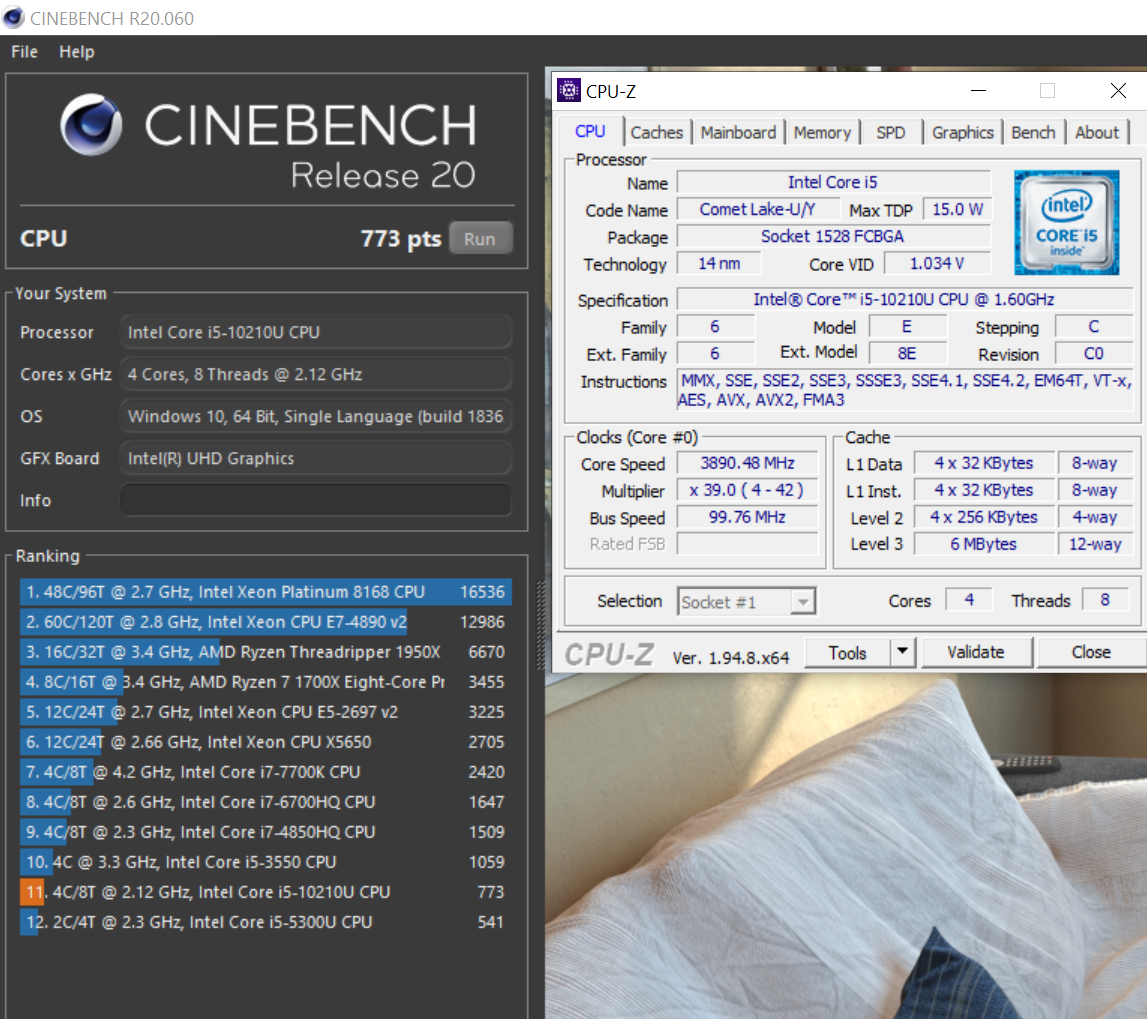This screenshot has height=1019, width=1147.
Task: Click the CPU-Z version text 1.94.8.x64
Action: click(731, 658)
